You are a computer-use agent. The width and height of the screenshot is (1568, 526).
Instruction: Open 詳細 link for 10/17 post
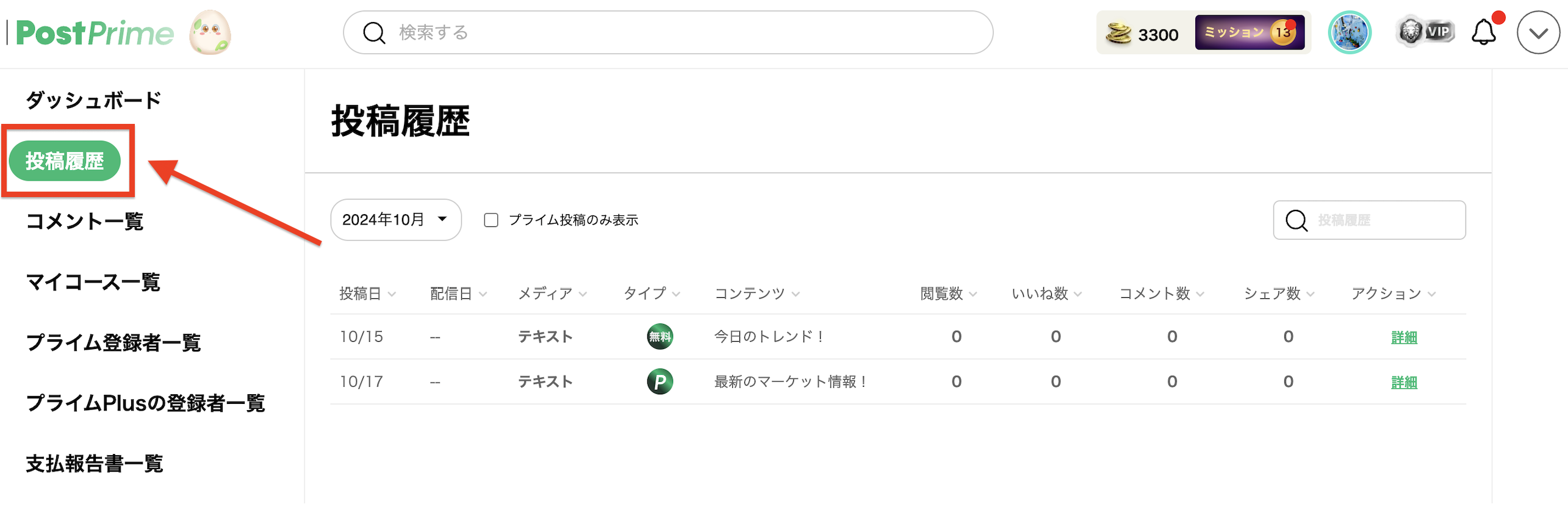1403,383
